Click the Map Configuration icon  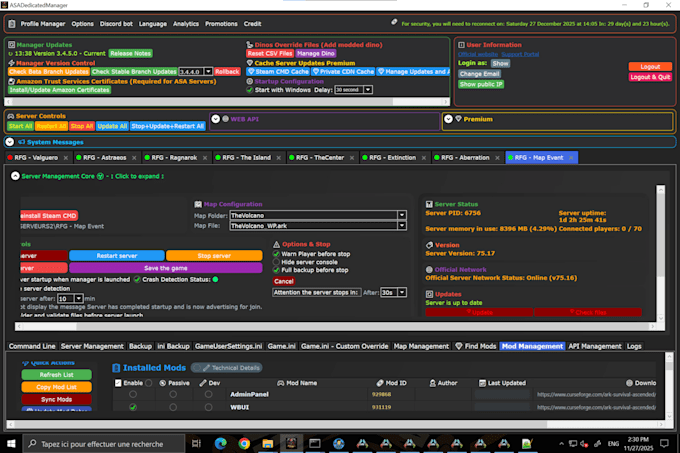(198, 204)
